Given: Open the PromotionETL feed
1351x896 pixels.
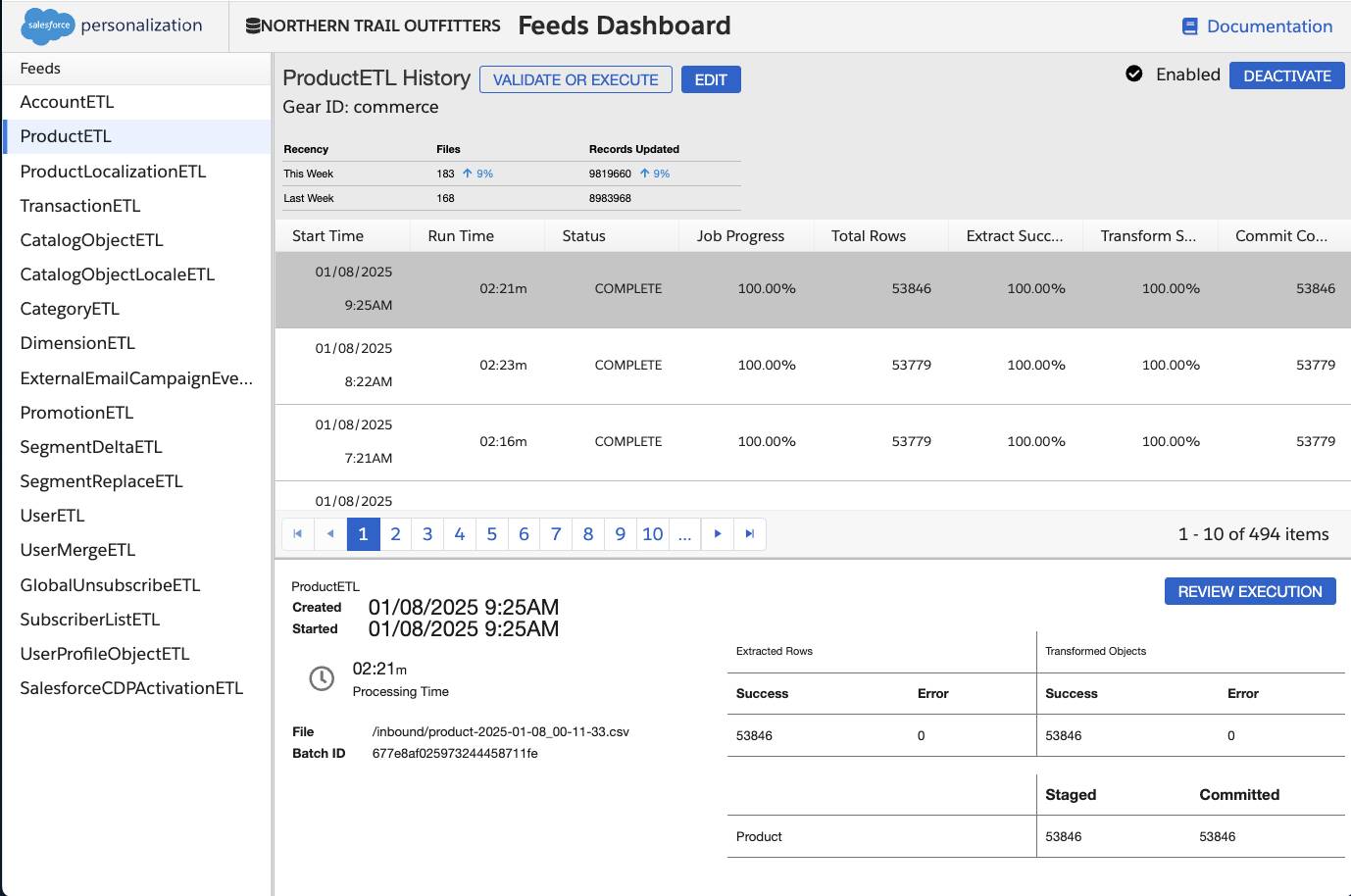Looking at the screenshot, I should (137, 413).
